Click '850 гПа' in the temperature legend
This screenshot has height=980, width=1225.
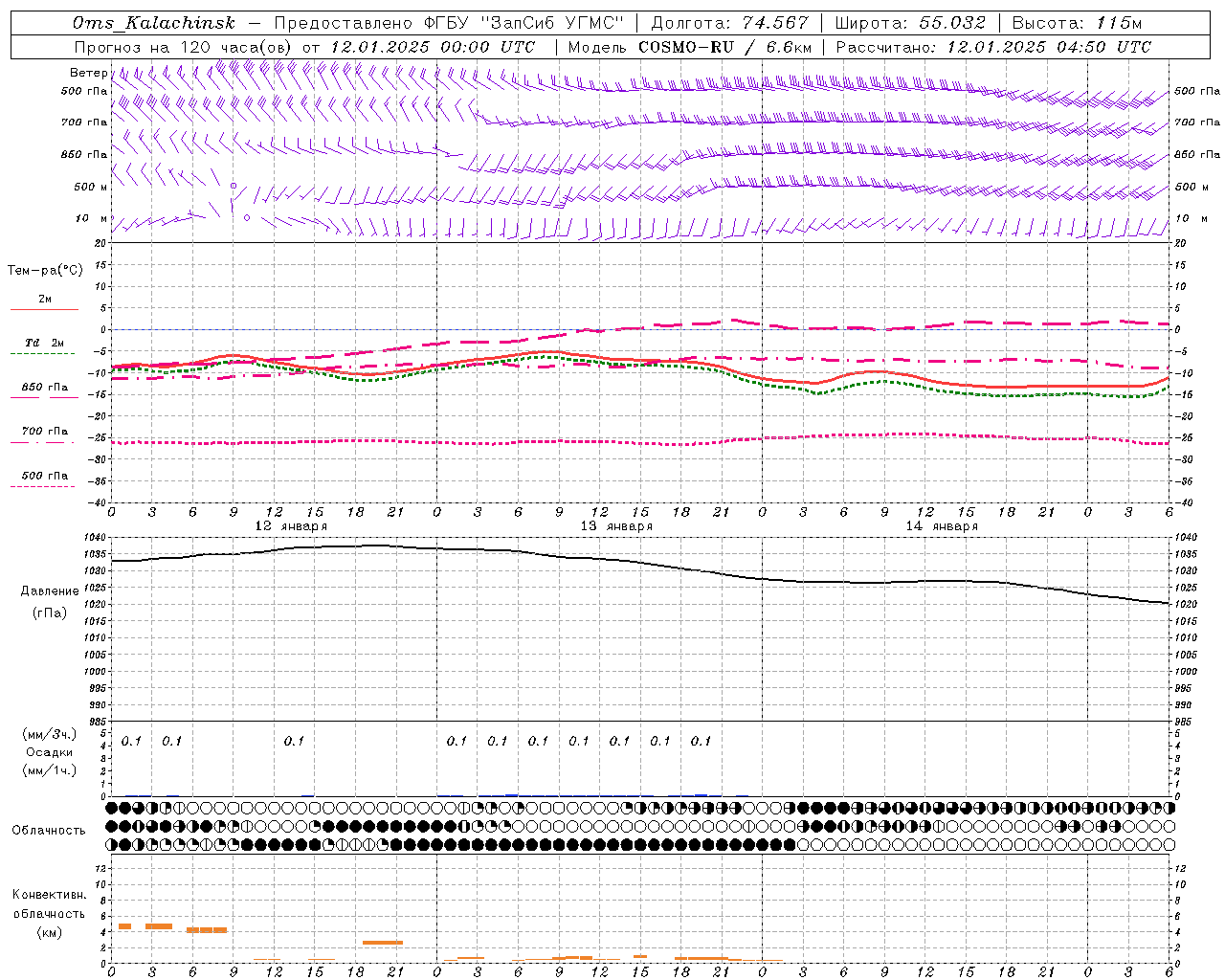(45, 388)
